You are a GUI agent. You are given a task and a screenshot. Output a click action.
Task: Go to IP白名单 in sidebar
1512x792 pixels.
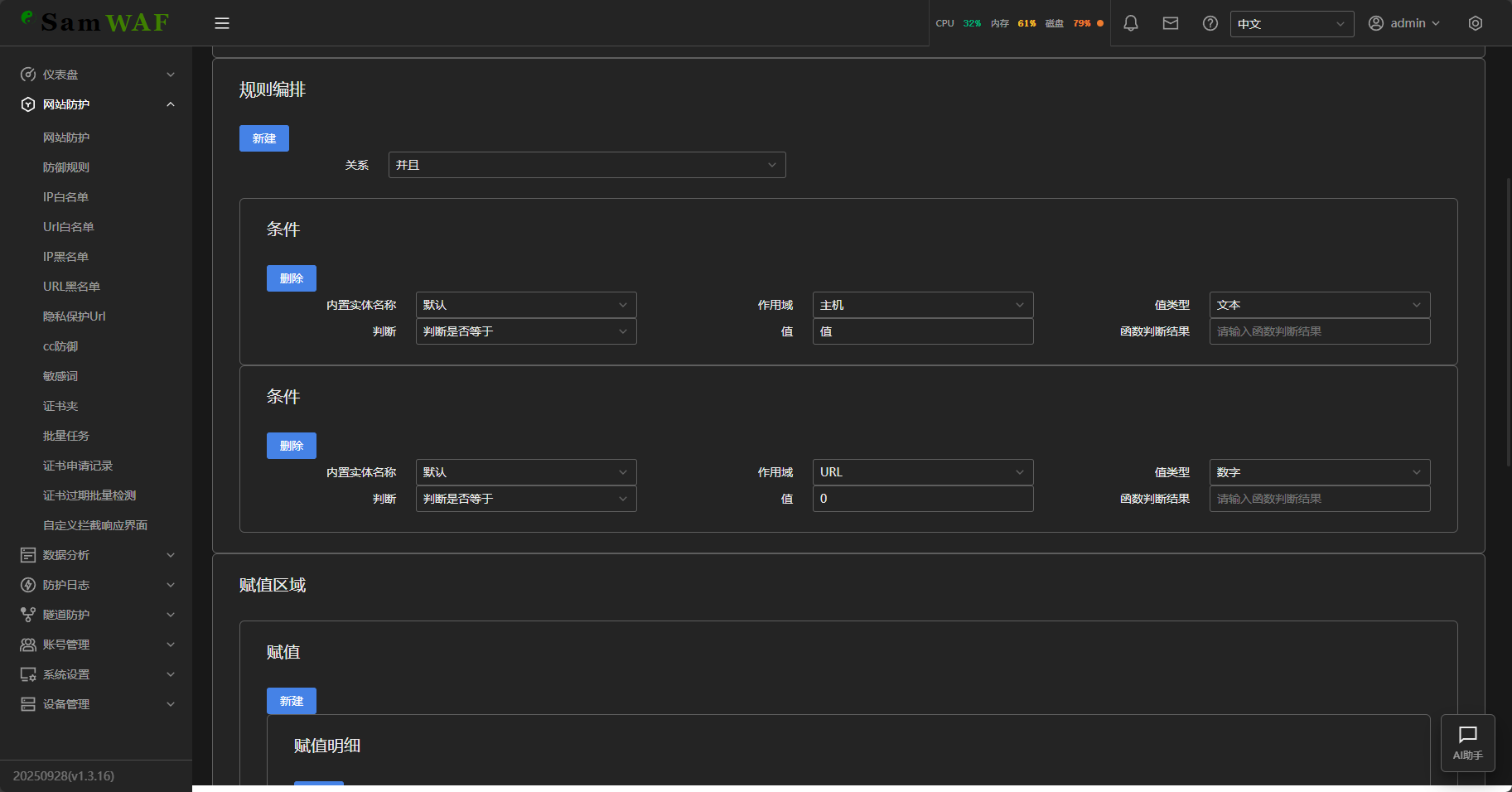tap(65, 197)
